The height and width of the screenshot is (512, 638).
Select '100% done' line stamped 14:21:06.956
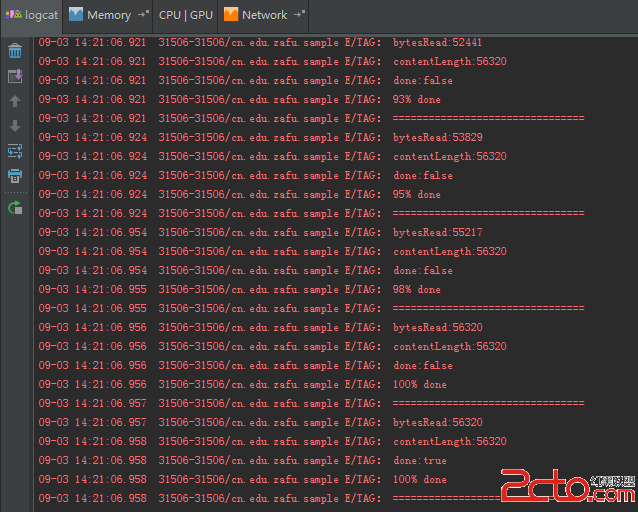(x=243, y=385)
